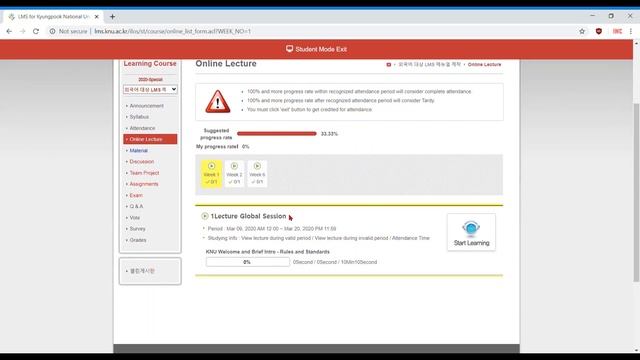The width and height of the screenshot is (640, 360).
Task: Bookmark this page with the star icon
Action: 582,31
